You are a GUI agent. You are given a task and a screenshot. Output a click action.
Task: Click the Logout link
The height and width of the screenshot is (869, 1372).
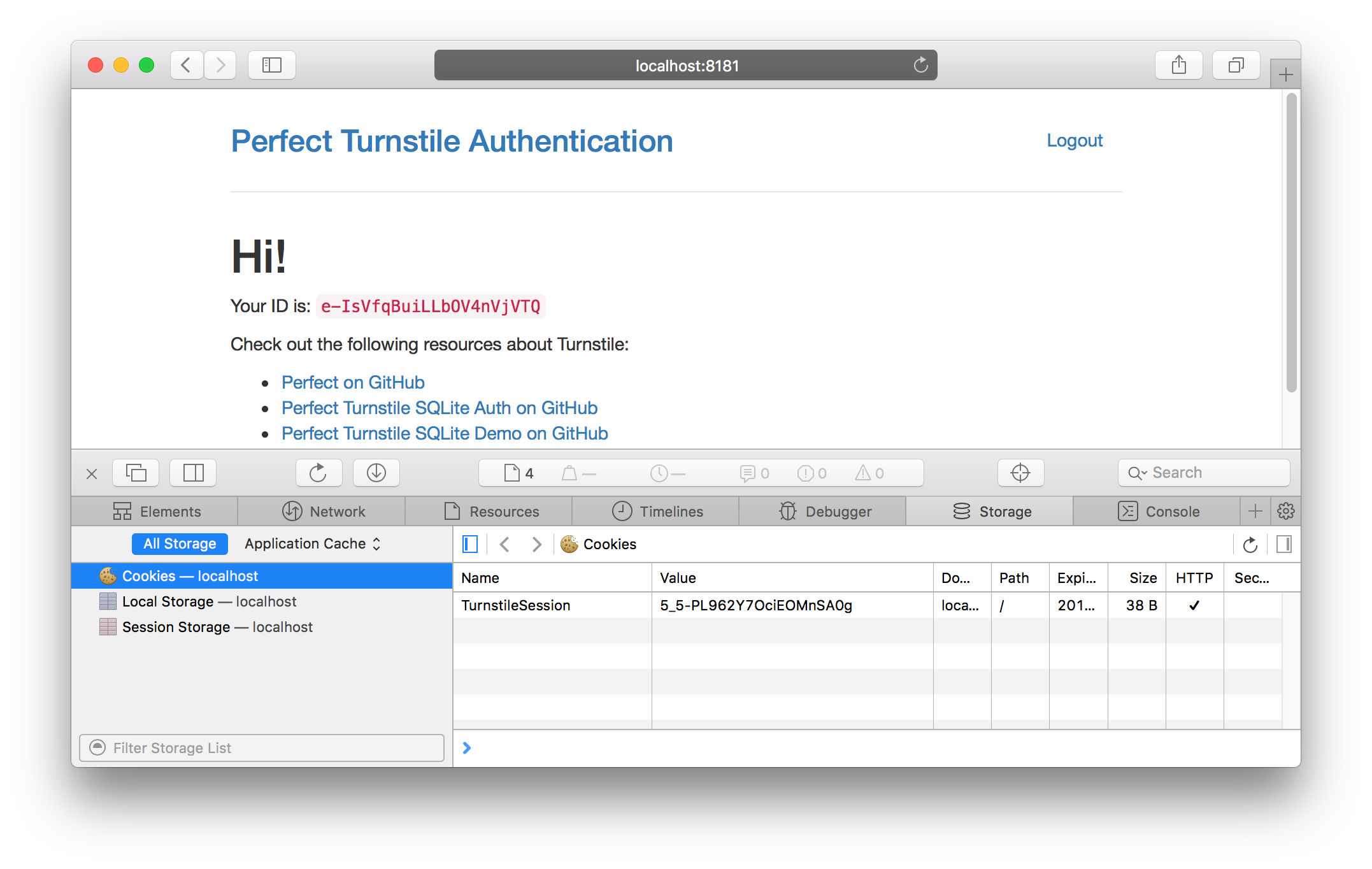[x=1075, y=140]
